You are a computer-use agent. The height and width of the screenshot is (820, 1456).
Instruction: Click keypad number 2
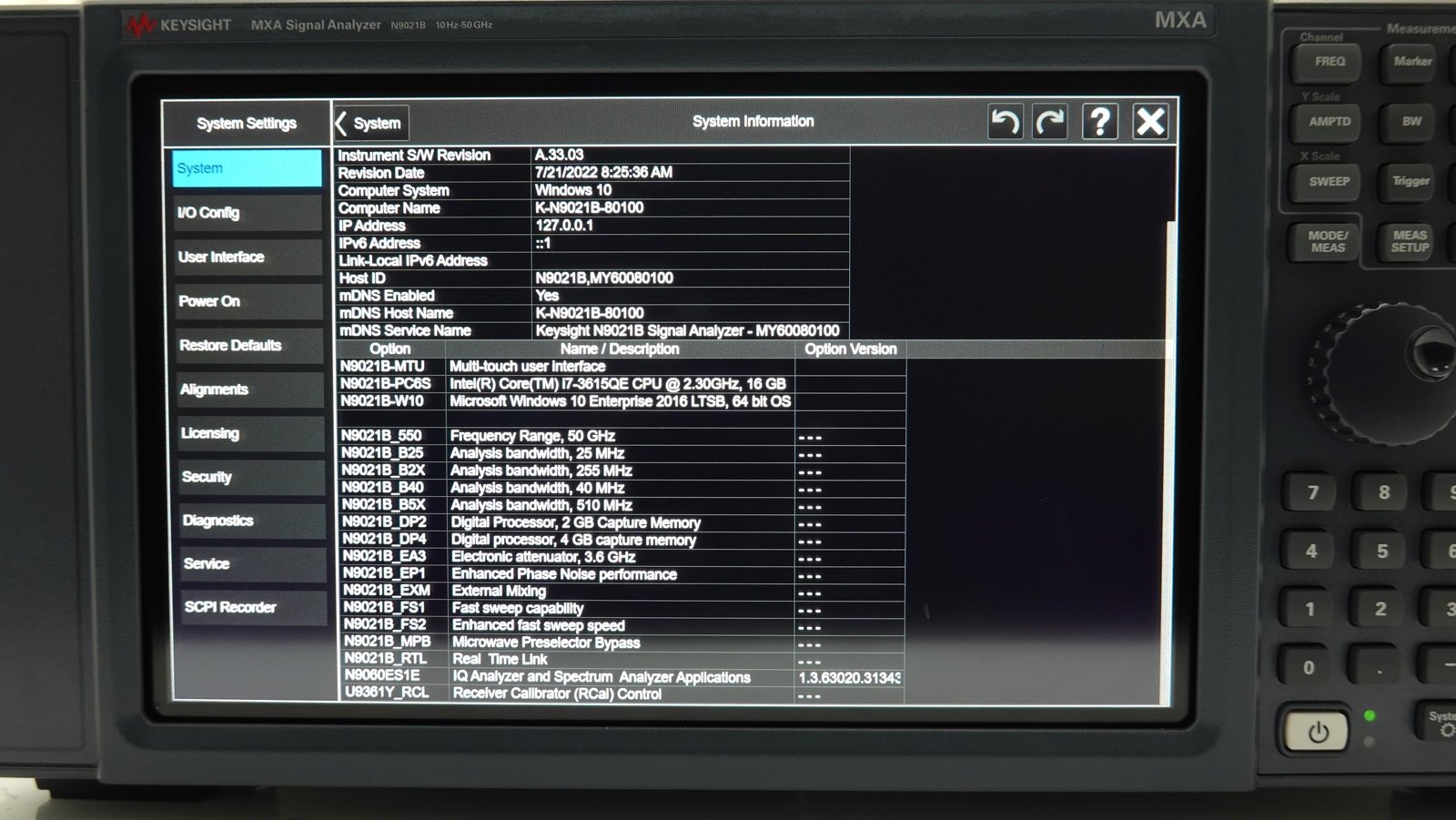(1380, 610)
